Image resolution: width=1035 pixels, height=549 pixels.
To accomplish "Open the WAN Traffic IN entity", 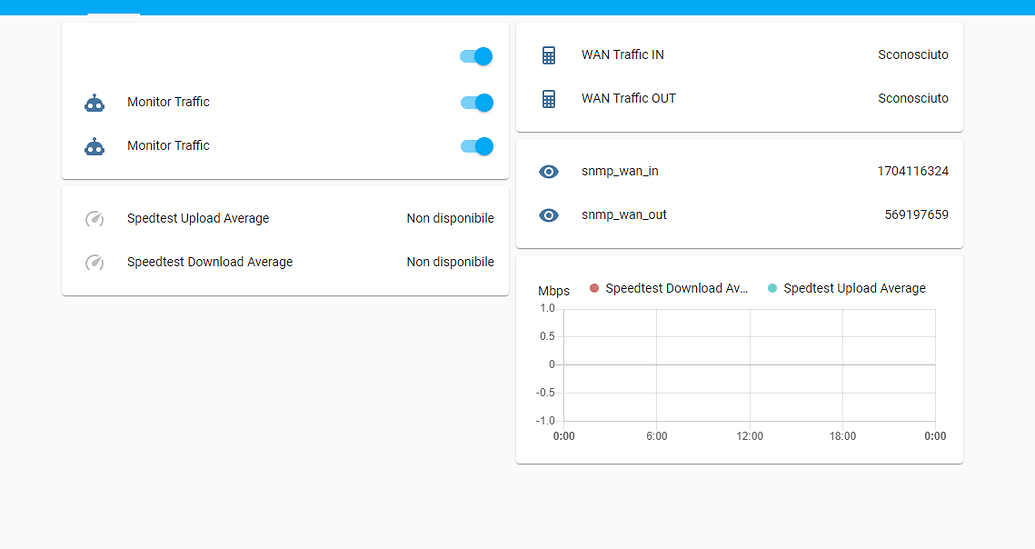I will pos(739,55).
